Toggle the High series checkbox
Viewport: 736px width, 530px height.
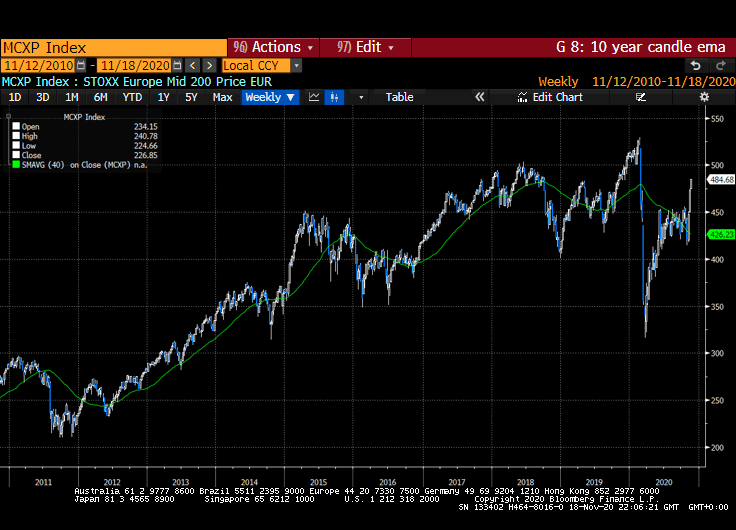point(16,136)
